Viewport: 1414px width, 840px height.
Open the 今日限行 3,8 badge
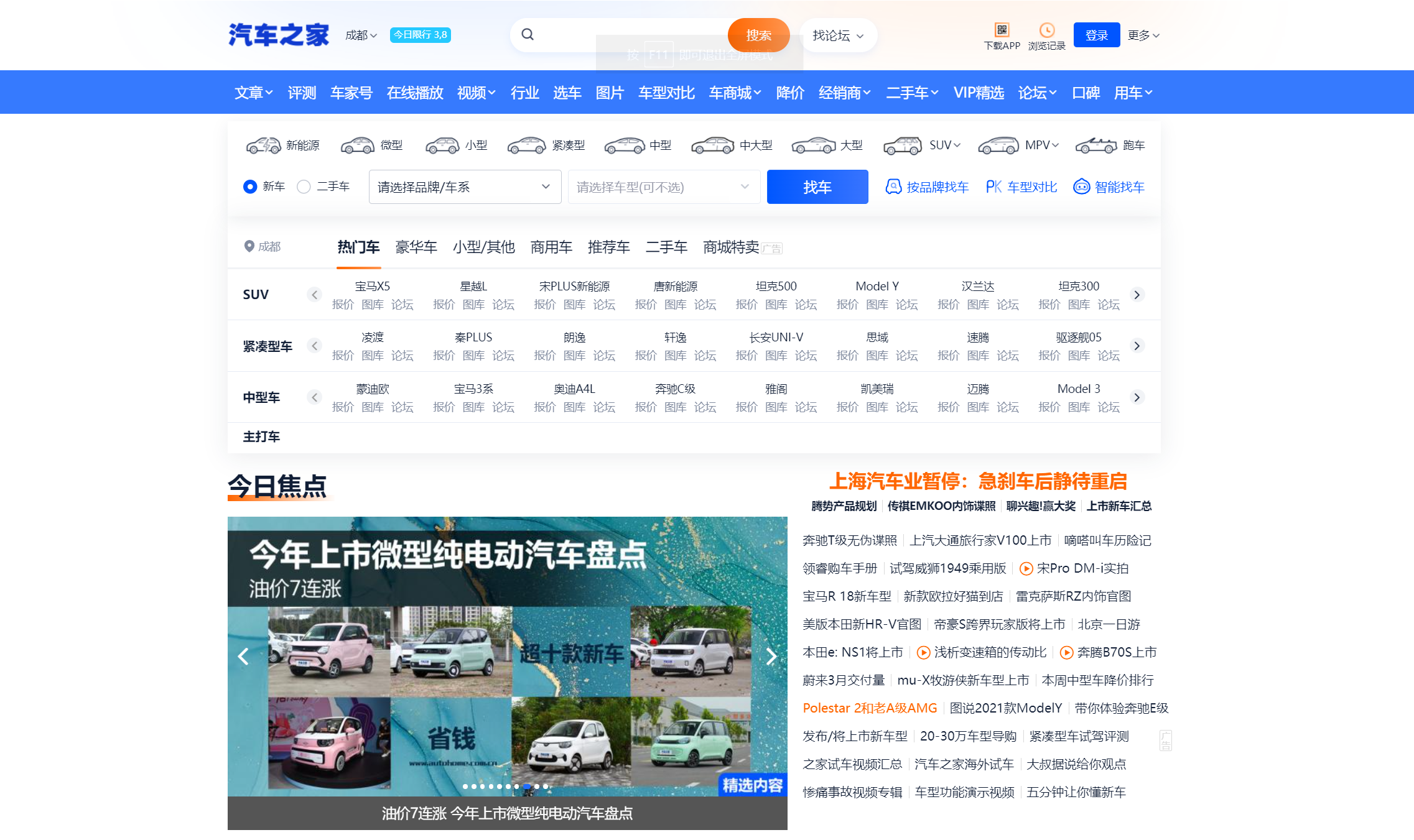coord(421,35)
